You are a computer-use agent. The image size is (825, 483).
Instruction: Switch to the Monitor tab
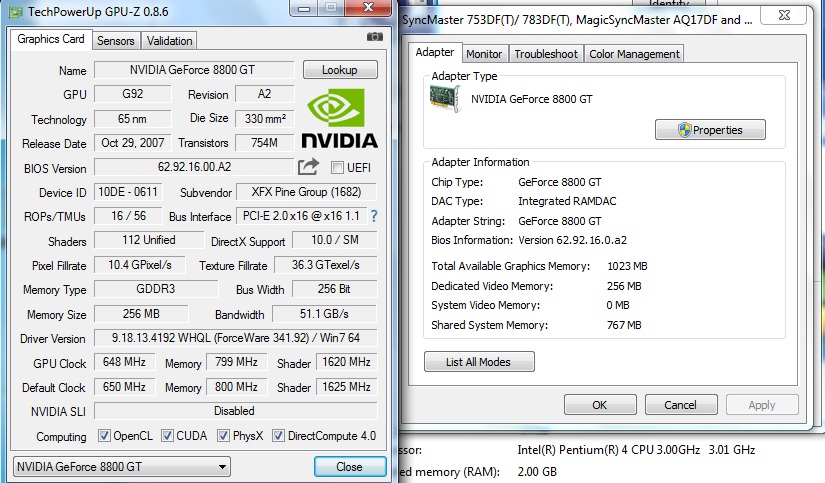[x=484, y=54]
